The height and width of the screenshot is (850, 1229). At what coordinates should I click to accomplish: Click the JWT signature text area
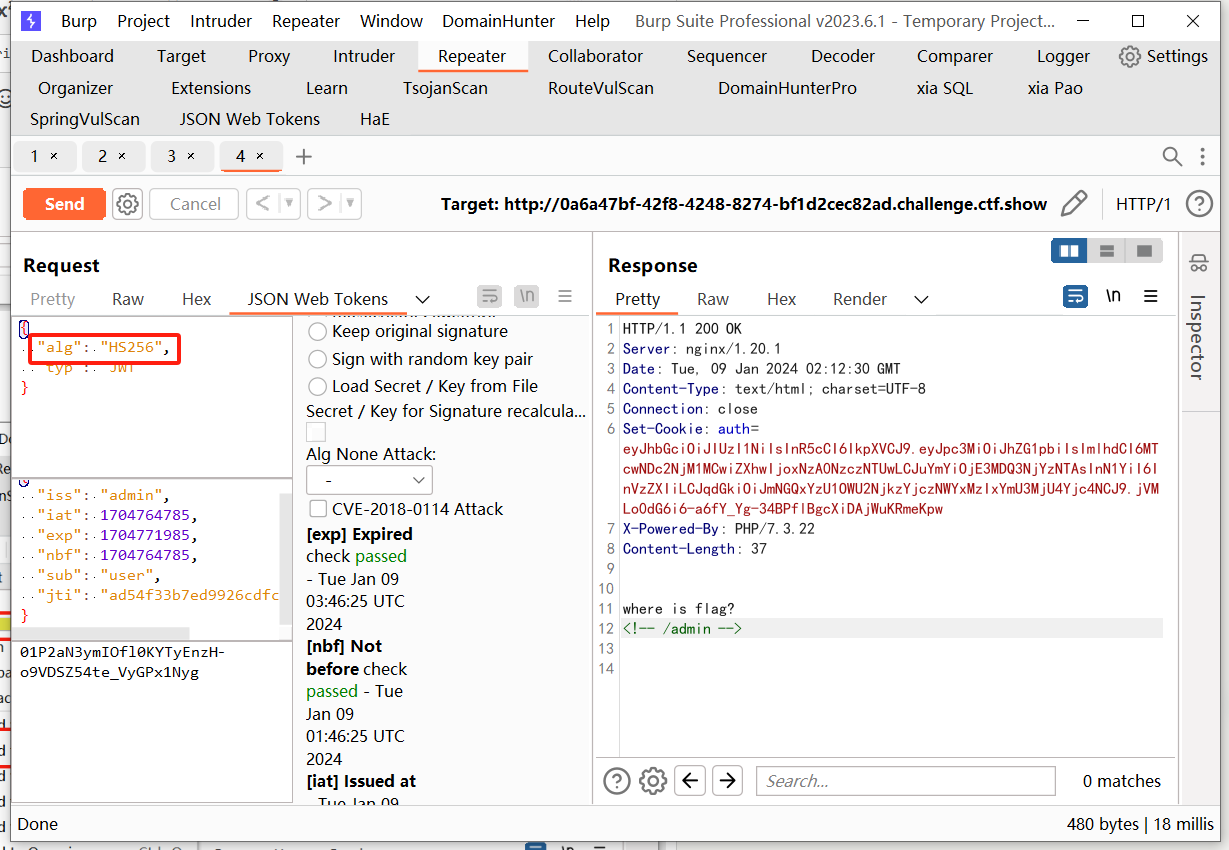point(152,721)
